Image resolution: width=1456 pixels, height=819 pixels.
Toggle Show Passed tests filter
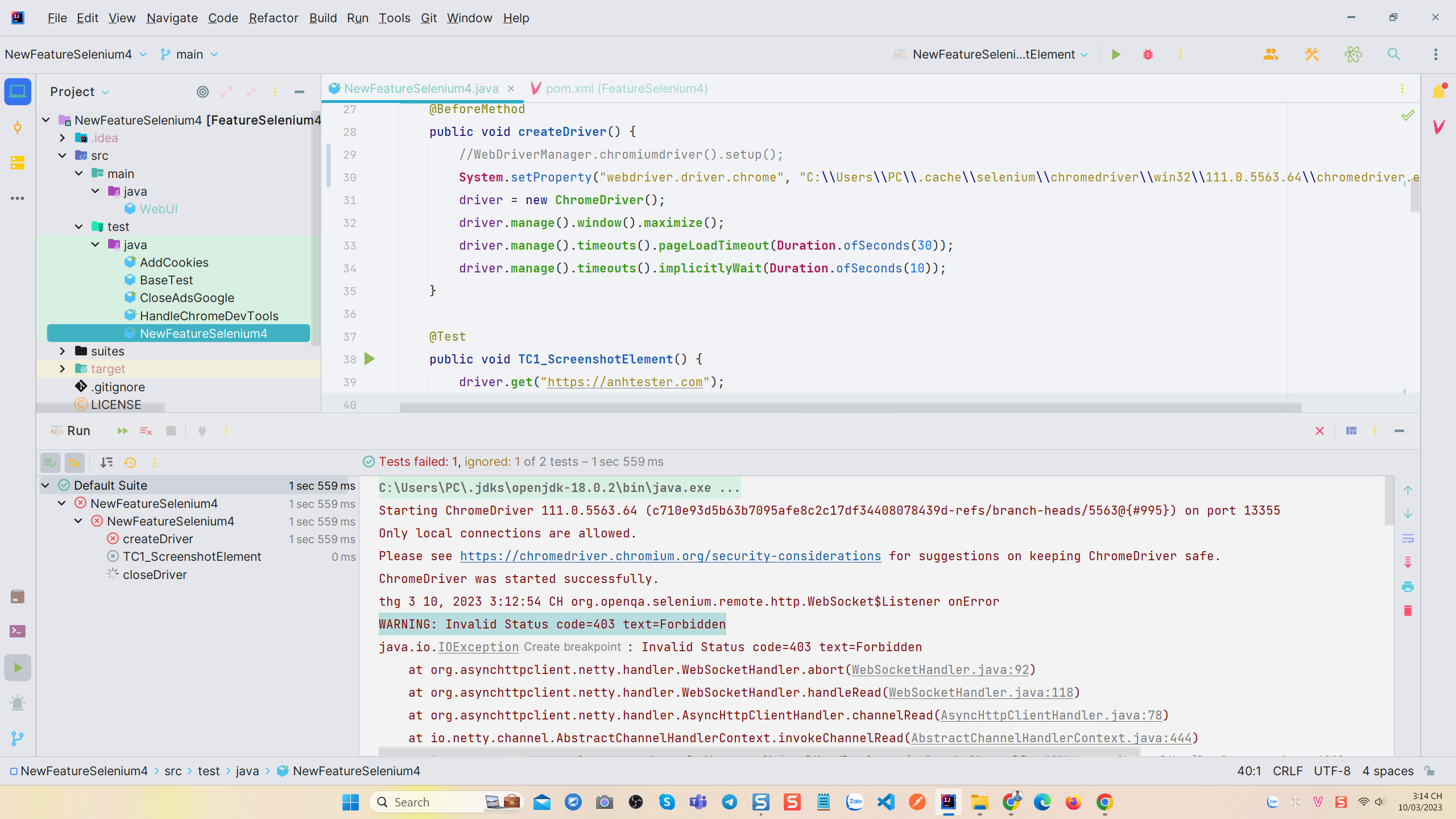[51, 463]
